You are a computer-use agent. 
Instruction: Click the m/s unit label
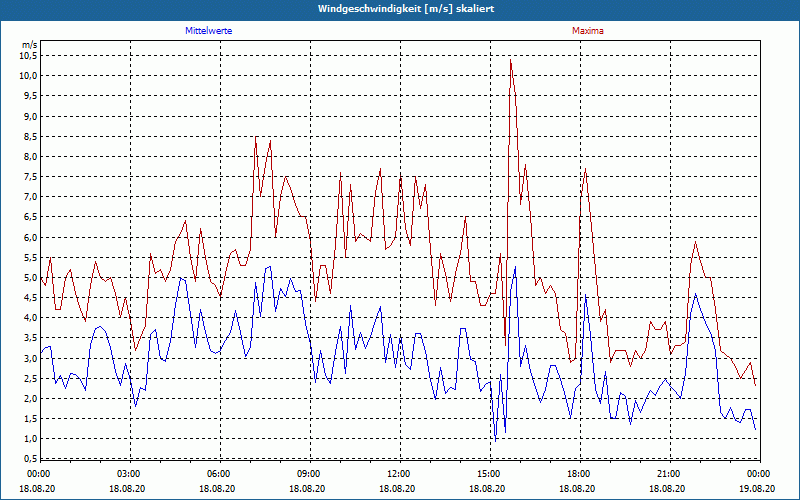coord(30,45)
